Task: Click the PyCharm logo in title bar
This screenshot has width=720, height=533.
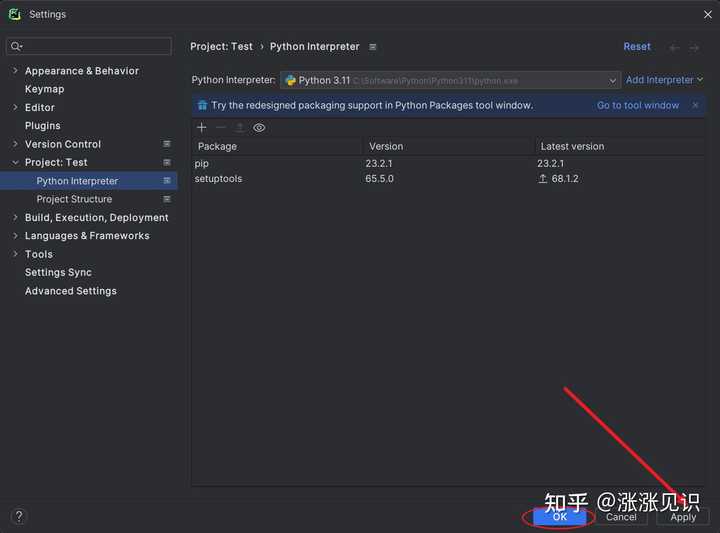Action: coord(15,14)
